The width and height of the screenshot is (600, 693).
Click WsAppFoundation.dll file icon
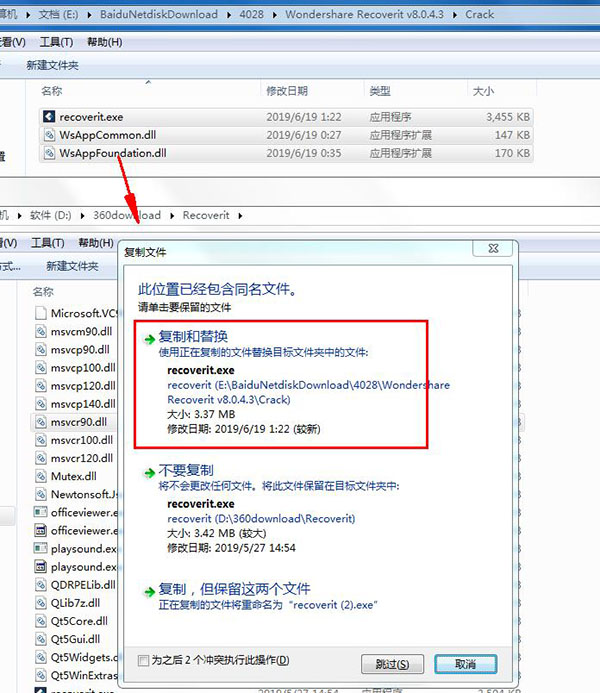click(49, 153)
